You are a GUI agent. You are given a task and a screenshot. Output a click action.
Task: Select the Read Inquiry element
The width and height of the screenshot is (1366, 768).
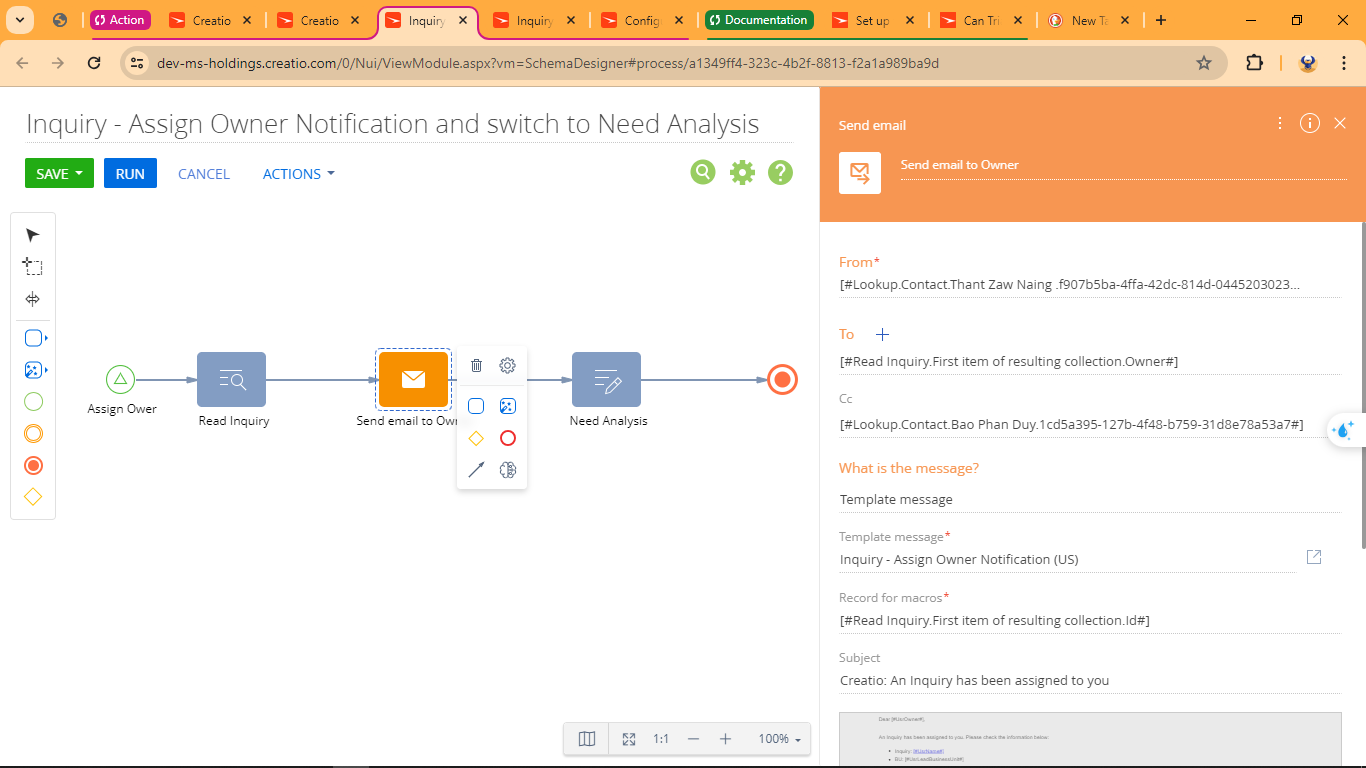232,380
